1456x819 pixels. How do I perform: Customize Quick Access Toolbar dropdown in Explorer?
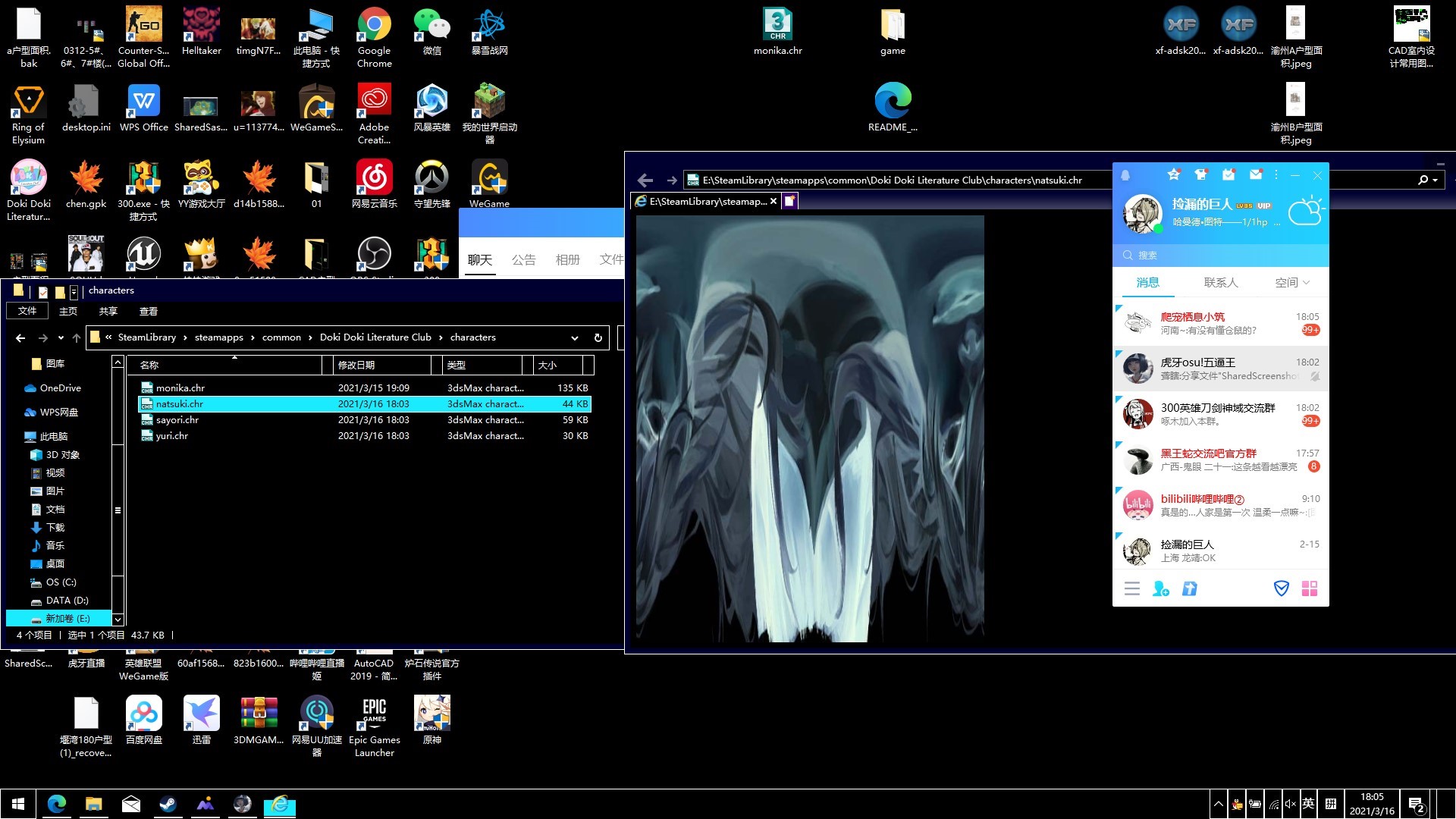tap(74, 291)
